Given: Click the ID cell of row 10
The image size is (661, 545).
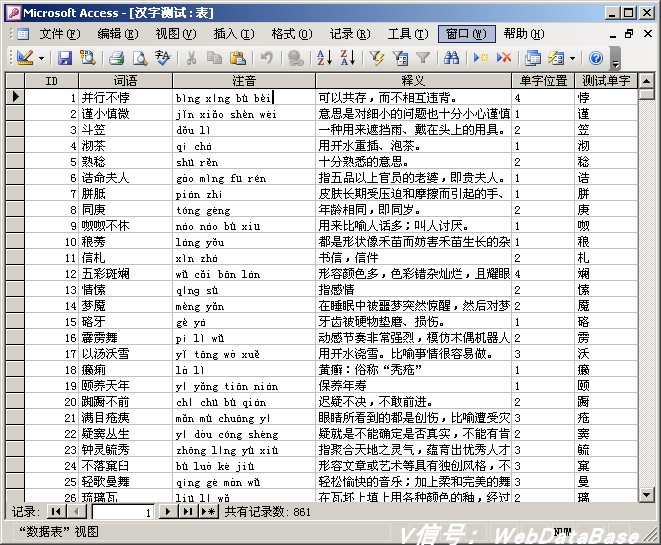Looking at the screenshot, I should pos(51,242).
